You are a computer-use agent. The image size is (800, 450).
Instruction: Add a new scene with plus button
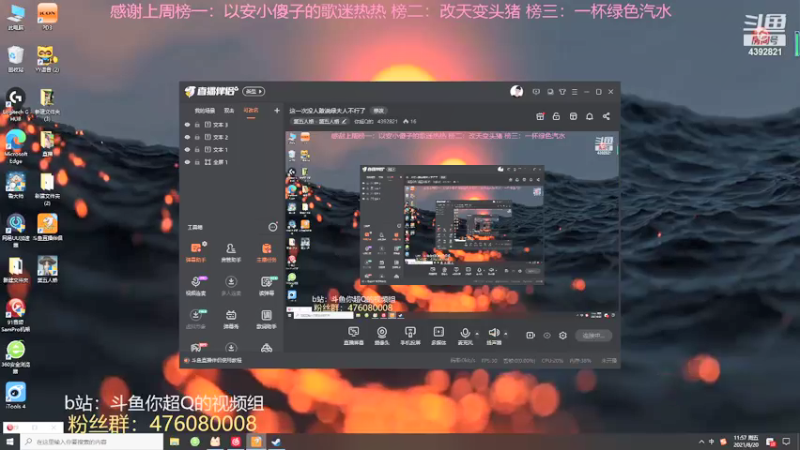tap(277, 110)
